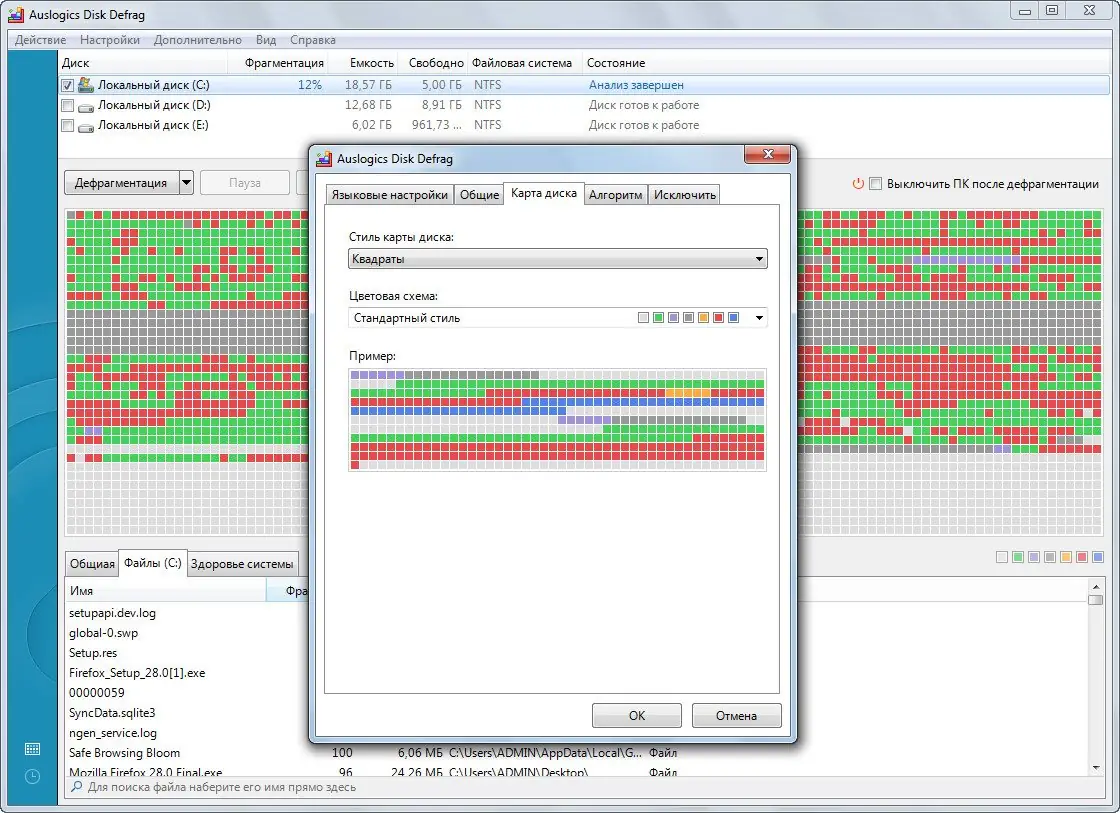Click the drive icon for Локальный диск (D:)
Screen dimensions: 1120x813
(86, 106)
